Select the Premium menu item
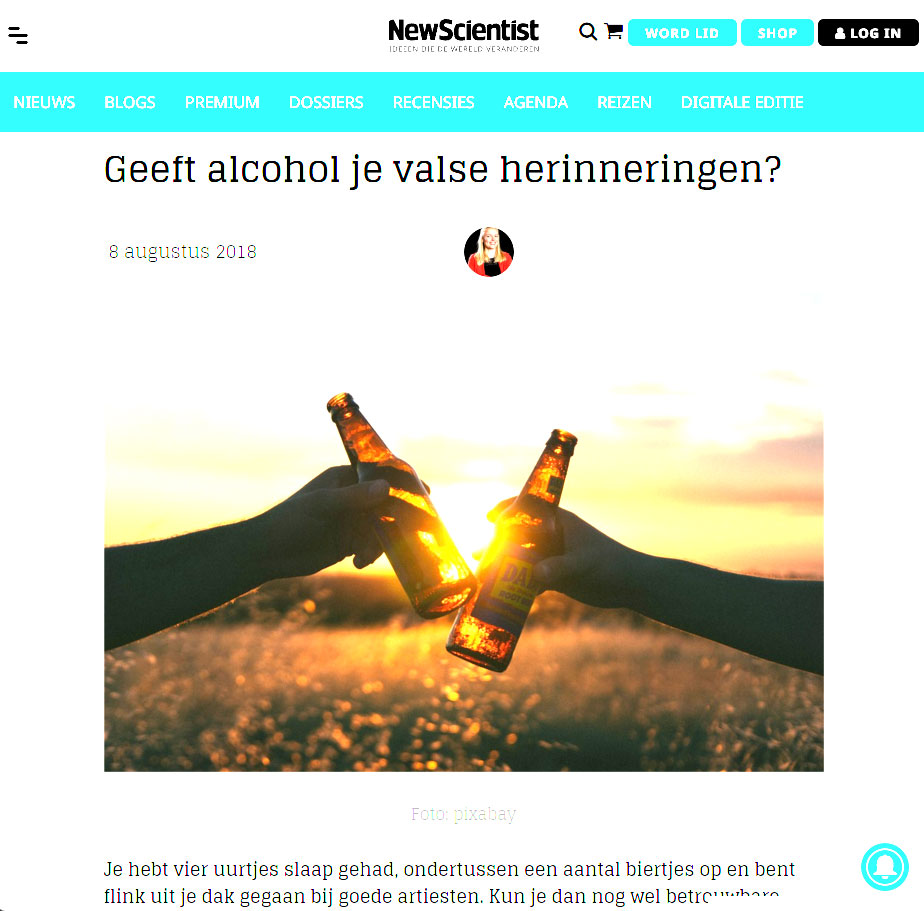924x911 pixels. tap(222, 103)
